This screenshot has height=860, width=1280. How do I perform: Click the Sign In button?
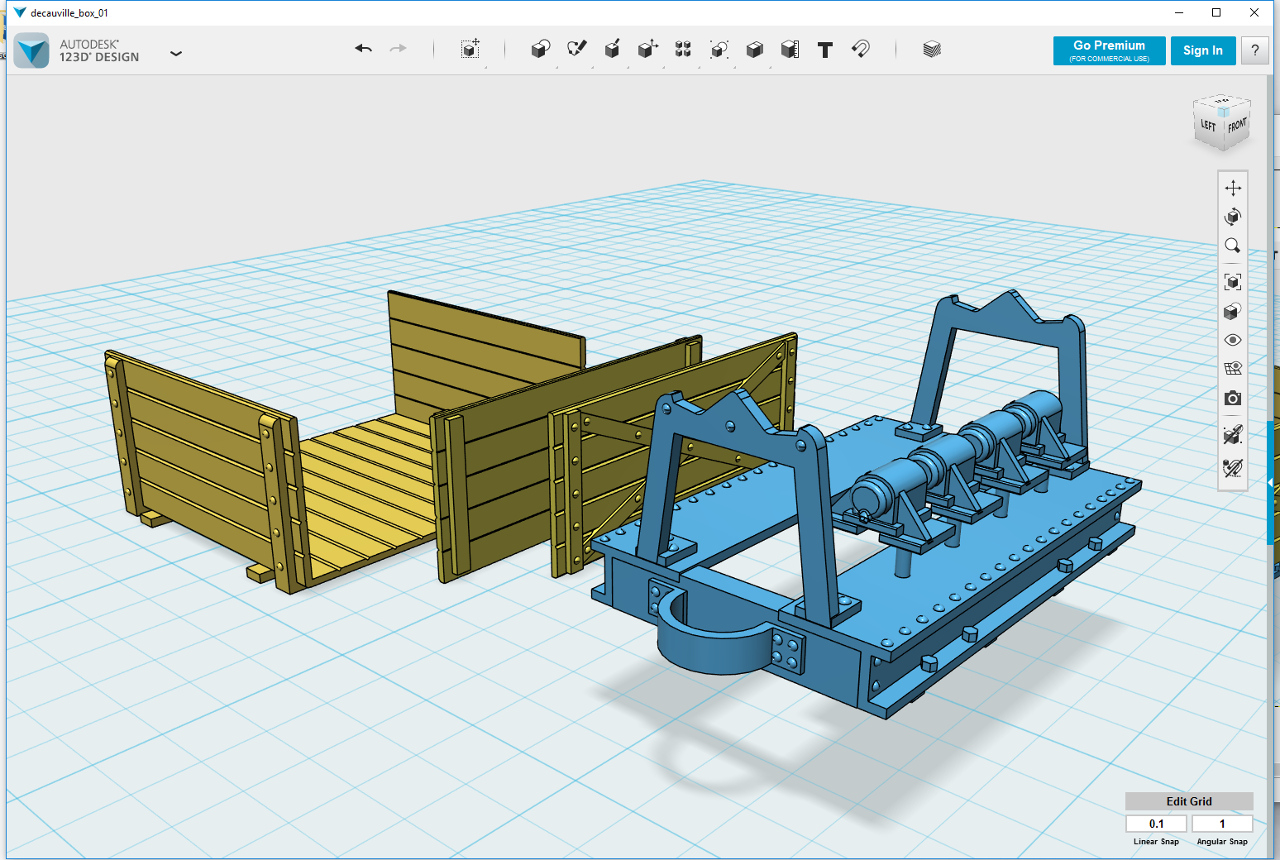point(1203,51)
